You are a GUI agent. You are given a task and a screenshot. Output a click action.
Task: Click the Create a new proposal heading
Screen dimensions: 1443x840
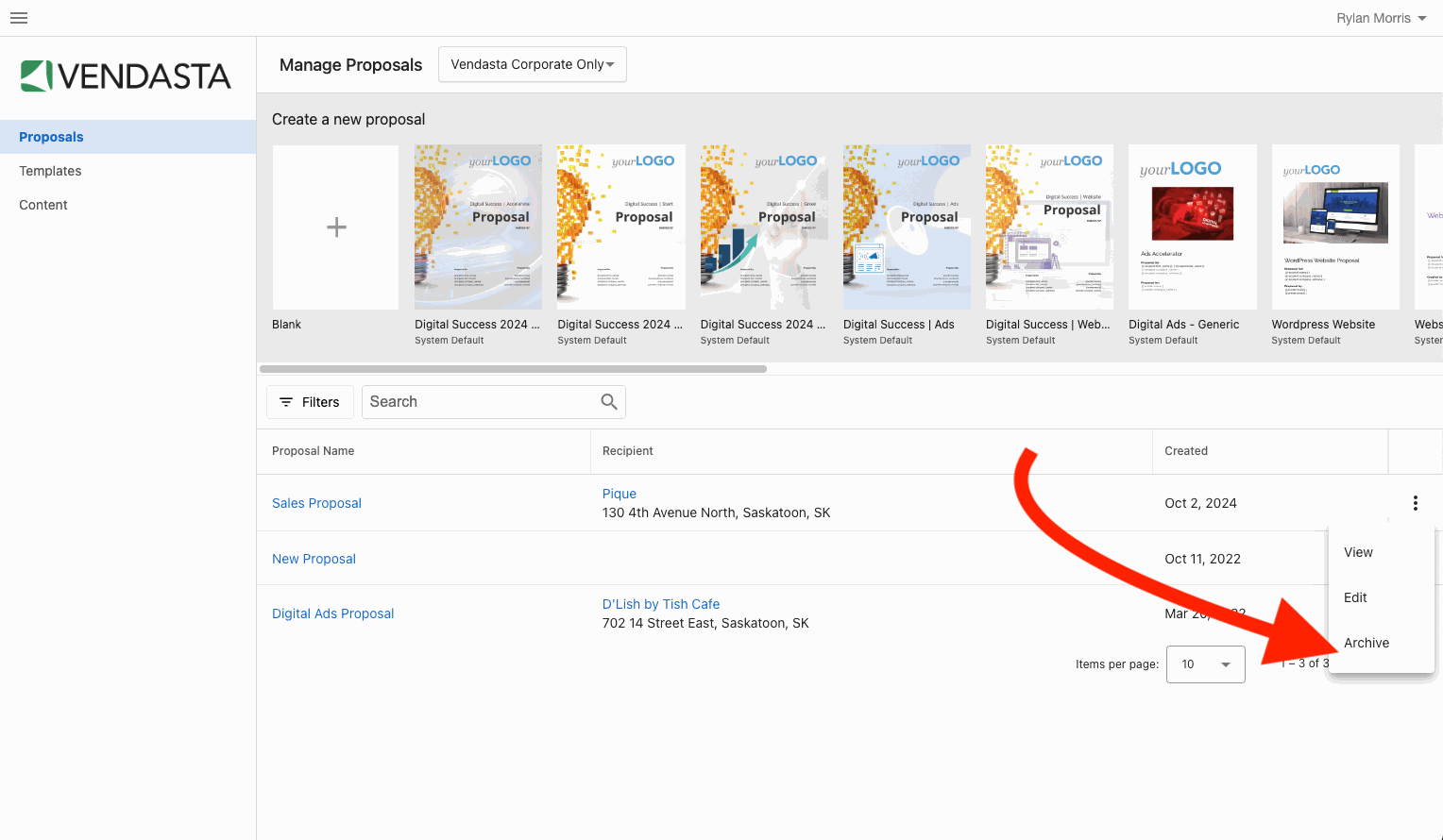coord(348,119)
